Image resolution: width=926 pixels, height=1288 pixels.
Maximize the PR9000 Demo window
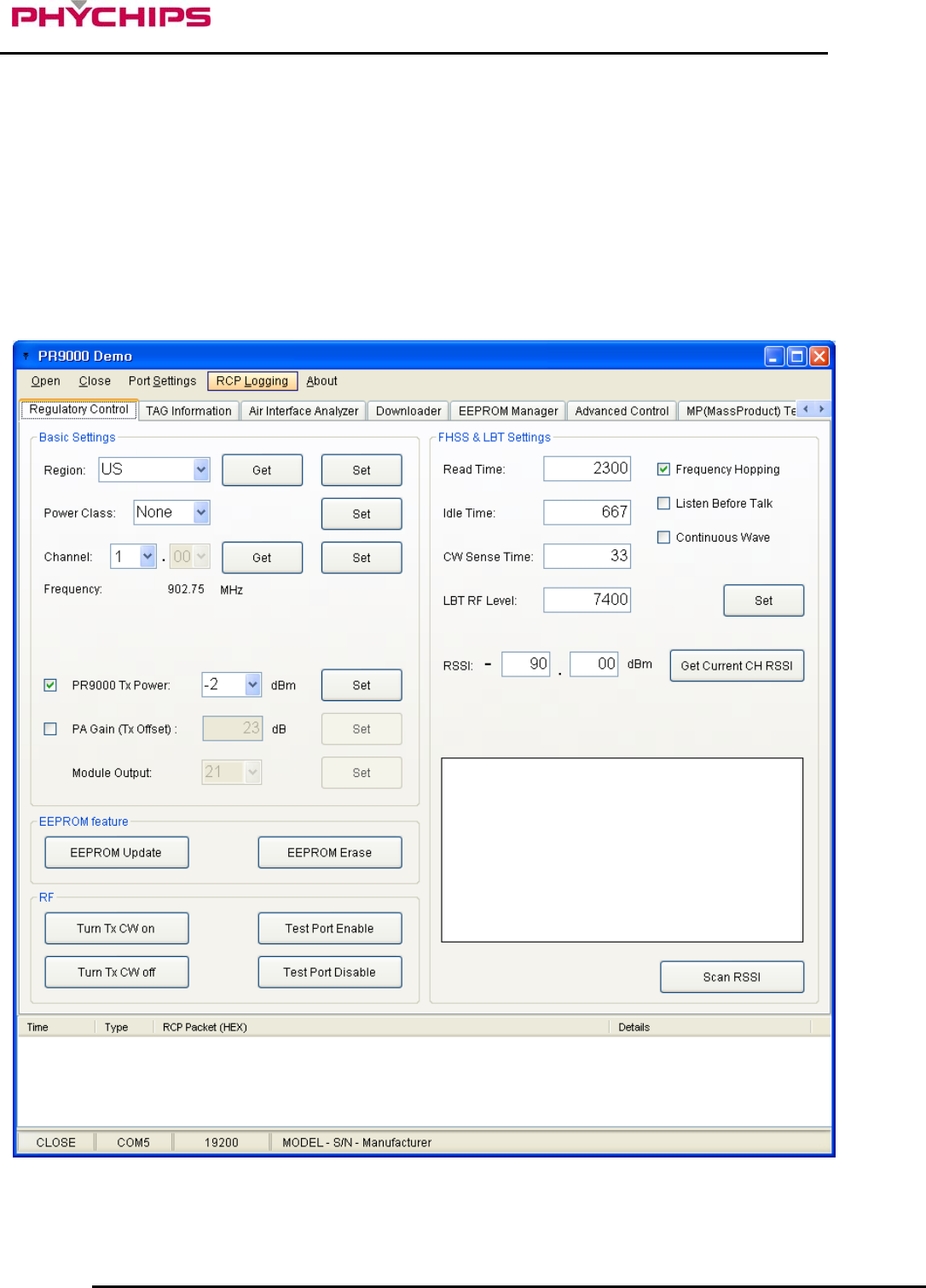coord(796,357)
